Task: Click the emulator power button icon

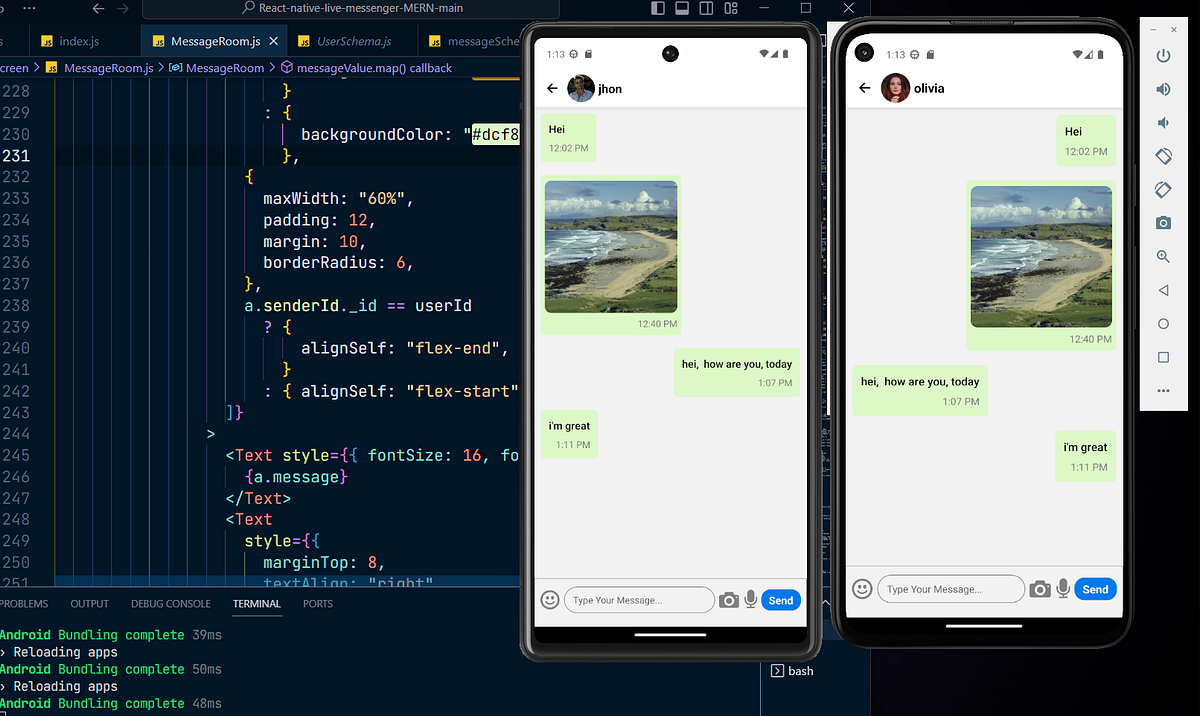Action: (x=1162, y=56)
